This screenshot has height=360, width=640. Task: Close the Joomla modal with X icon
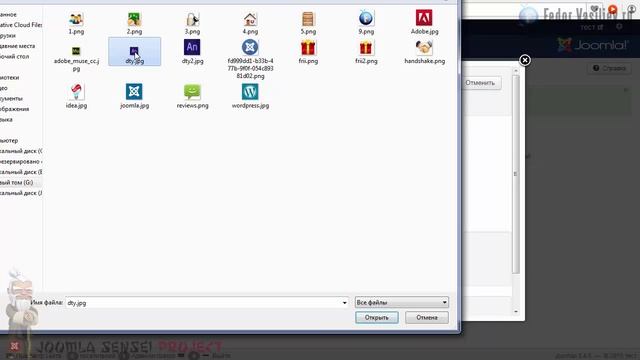pos(525,60)
